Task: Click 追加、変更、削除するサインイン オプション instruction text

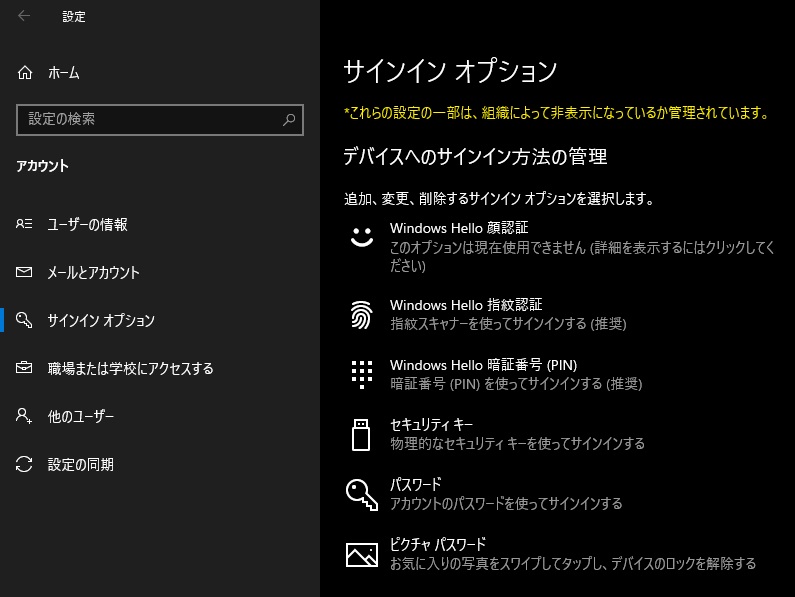Action: click(499, 198)
